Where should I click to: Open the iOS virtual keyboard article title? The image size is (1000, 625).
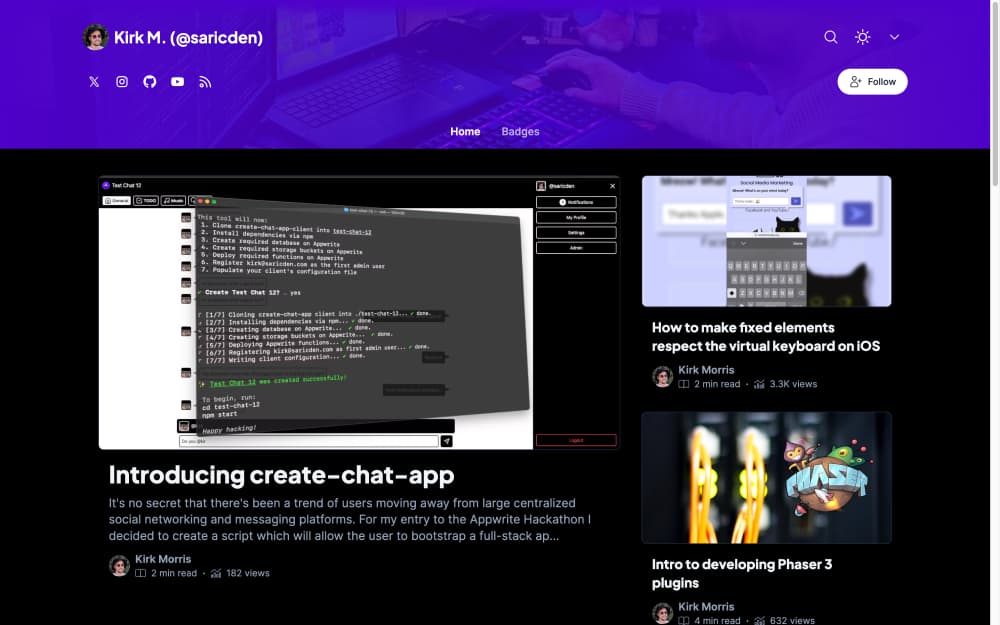(765, 337)
